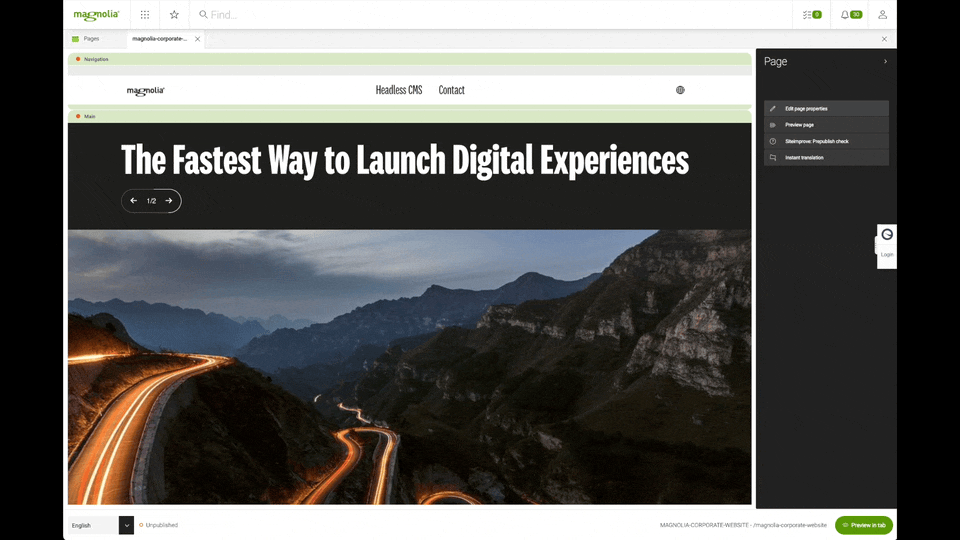Screen dimensions: 960x540
Task: Click the Magnolia logo in top bar
Action: point(96,15)
